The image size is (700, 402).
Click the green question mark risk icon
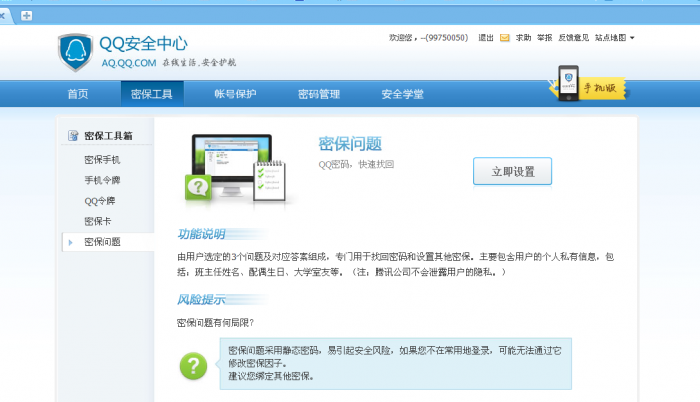click(x=193, y=366)
